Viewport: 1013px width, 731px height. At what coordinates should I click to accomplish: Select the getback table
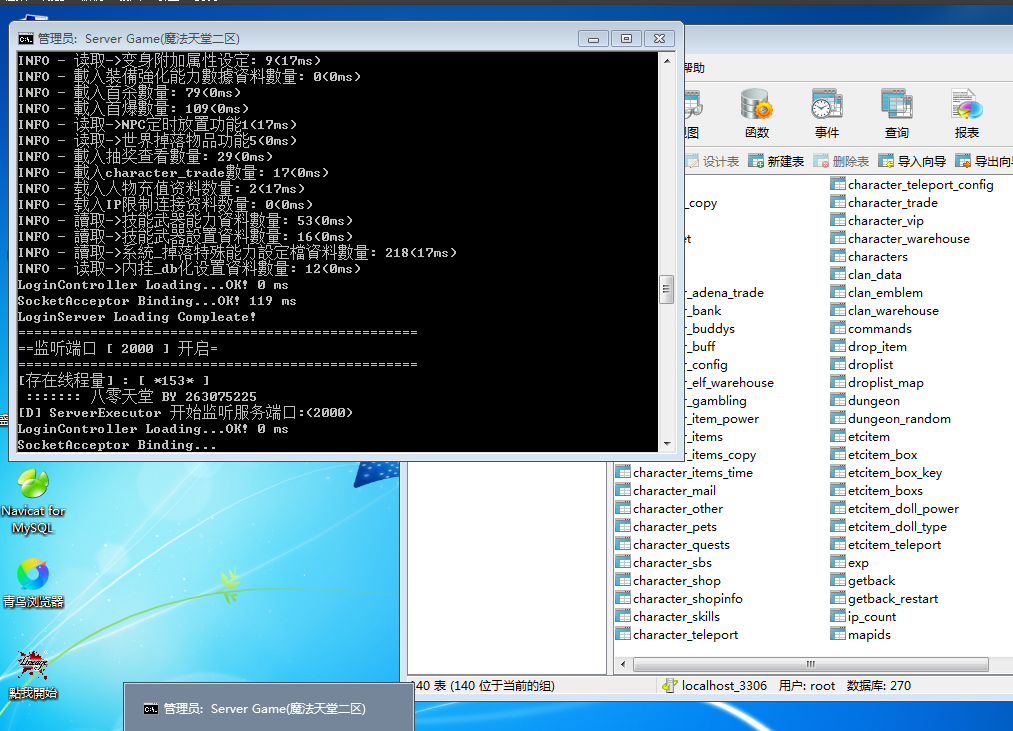click(x=863, y=581)
